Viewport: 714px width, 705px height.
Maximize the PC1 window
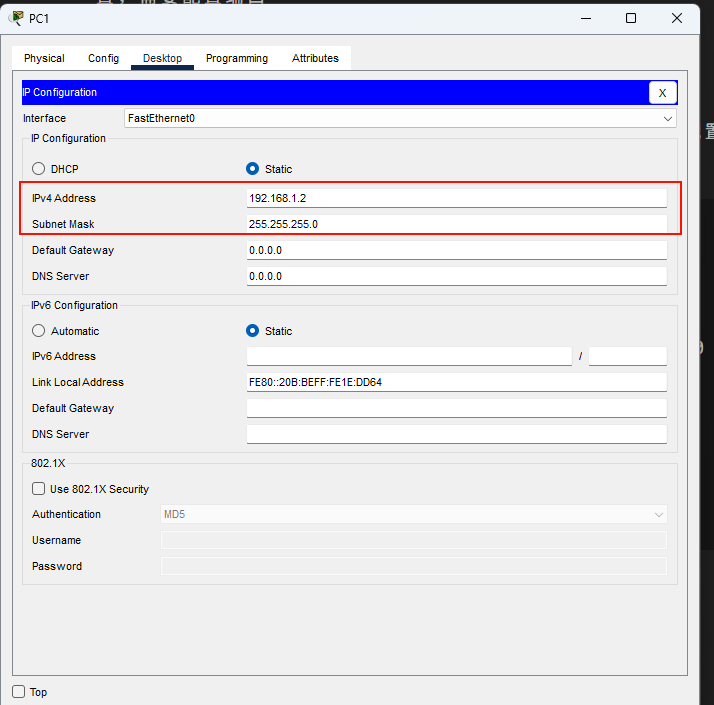tap(631, 18)
